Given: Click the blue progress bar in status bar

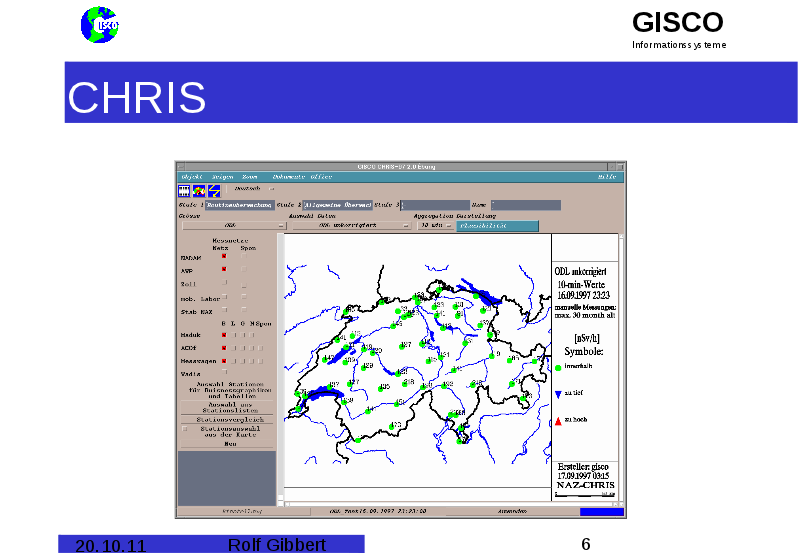Looking at the screenshot, I should 602,511.
